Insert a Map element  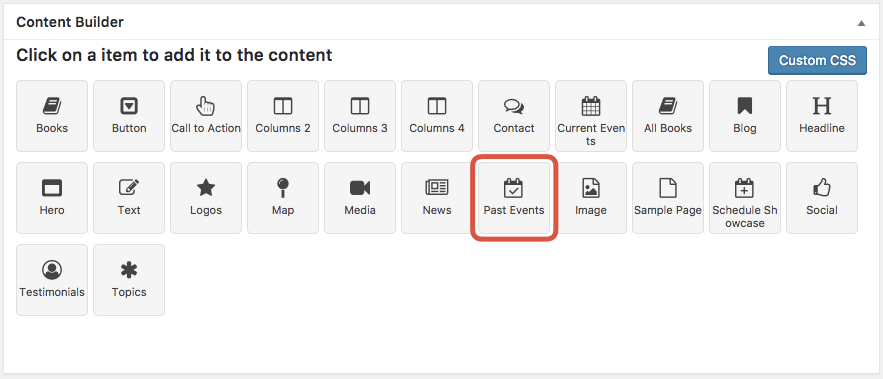pyautogui.click(x=283, y=198)
